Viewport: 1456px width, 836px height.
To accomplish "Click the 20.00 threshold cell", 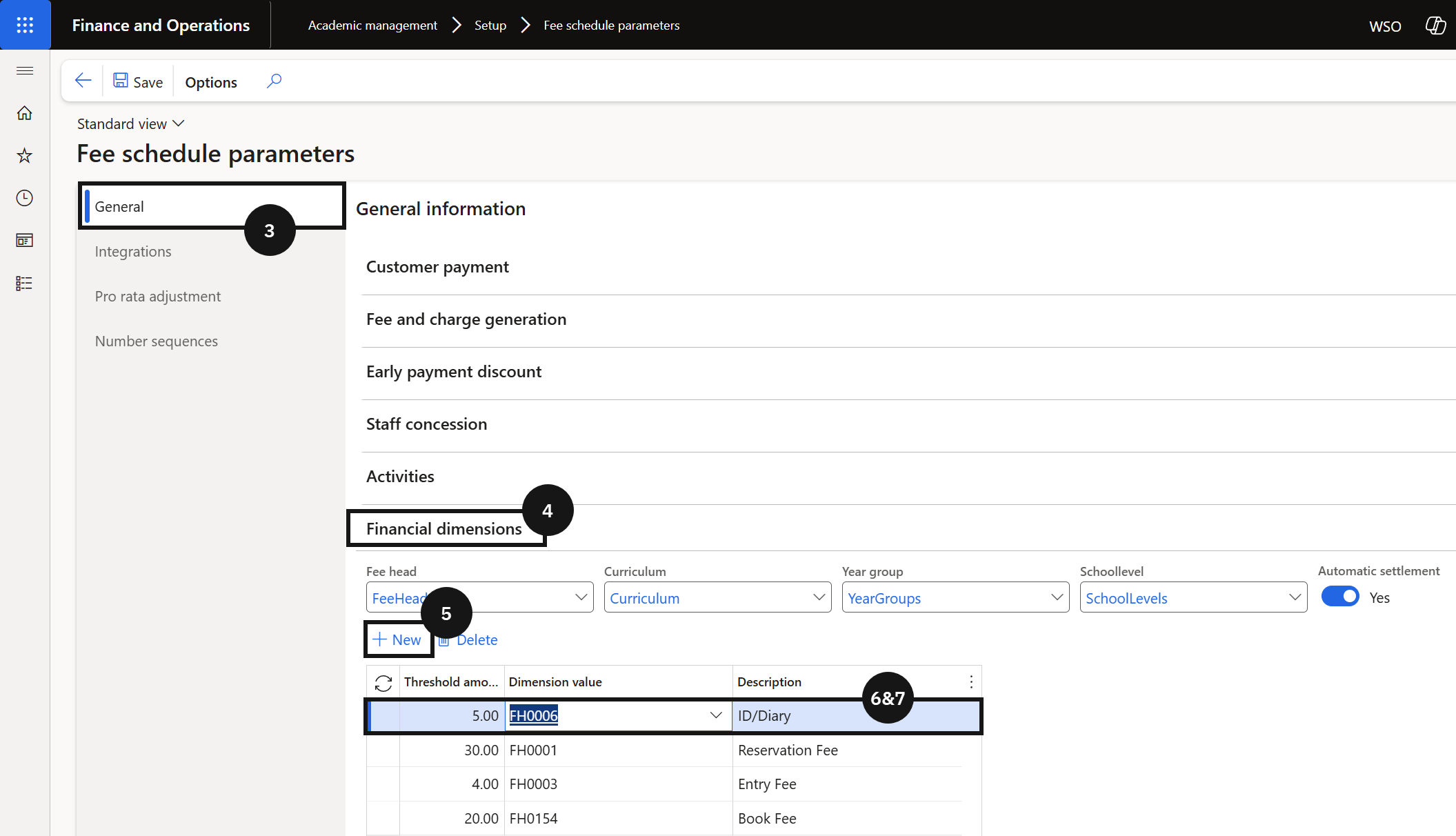I will coord(451,819).
